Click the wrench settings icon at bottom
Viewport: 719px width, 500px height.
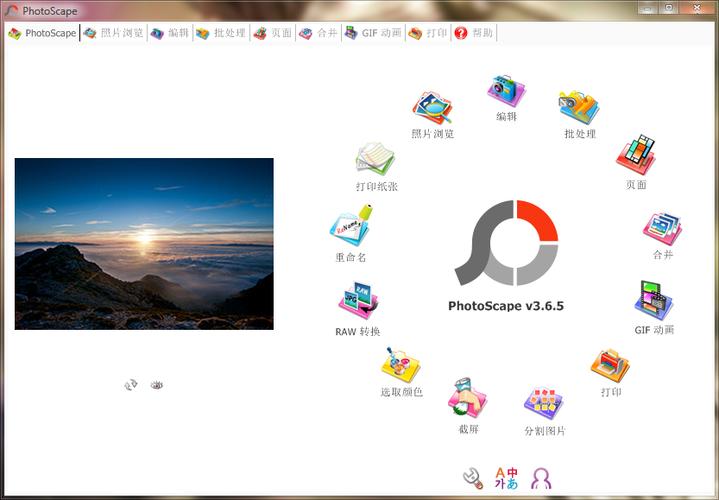[473, 478]
